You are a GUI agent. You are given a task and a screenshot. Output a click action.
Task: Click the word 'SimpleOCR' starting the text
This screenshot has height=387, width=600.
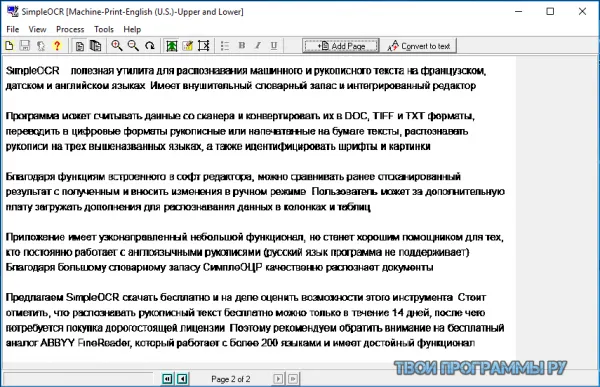coord(33,71)
